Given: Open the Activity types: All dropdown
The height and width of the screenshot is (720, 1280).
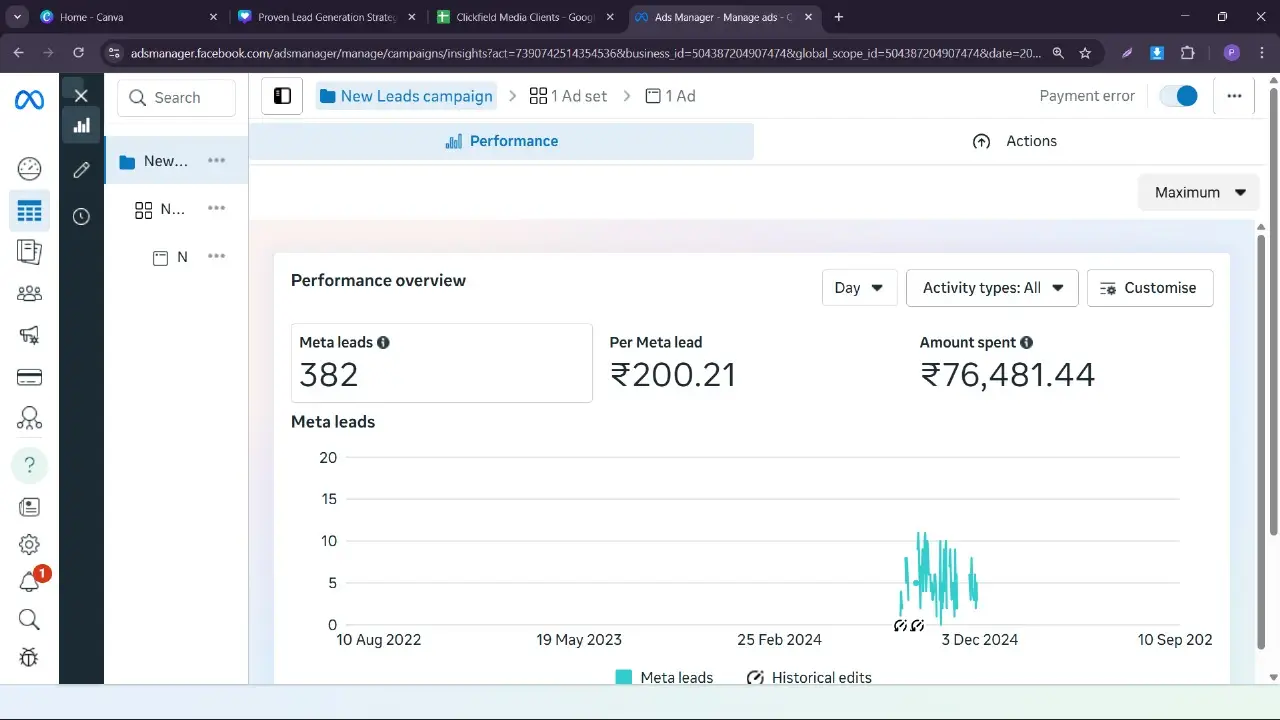Looking at the screenshot, I should tap(991, 288).
